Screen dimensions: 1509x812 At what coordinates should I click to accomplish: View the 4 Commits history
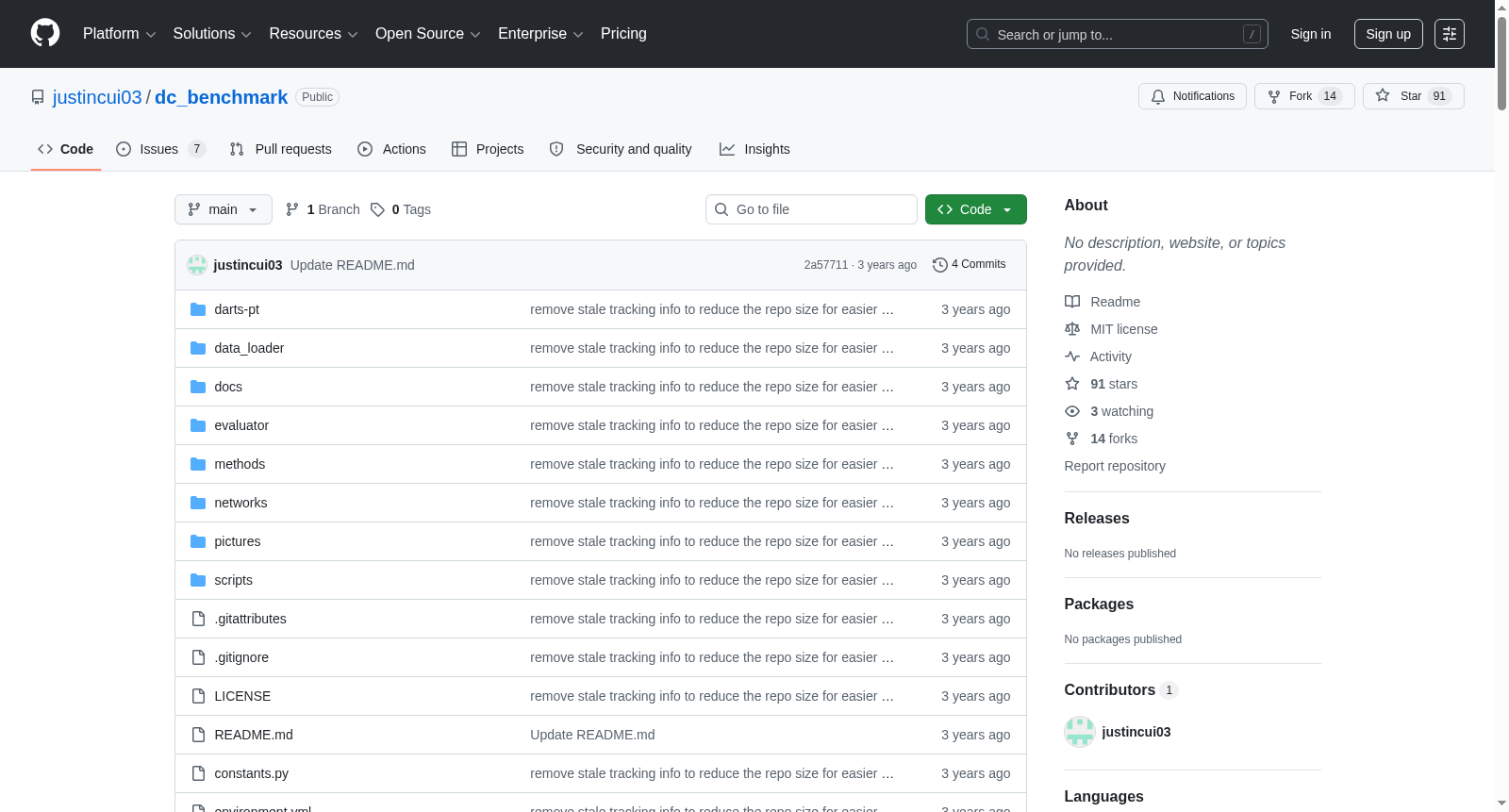pos(969,264)
